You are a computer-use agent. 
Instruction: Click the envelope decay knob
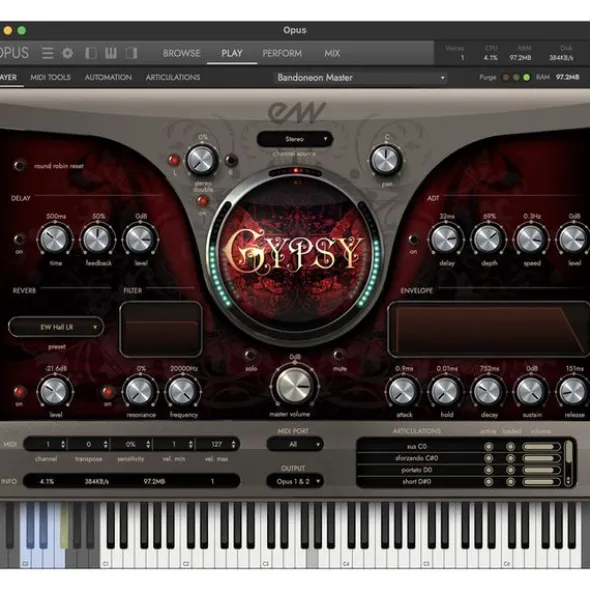(489, 391)
